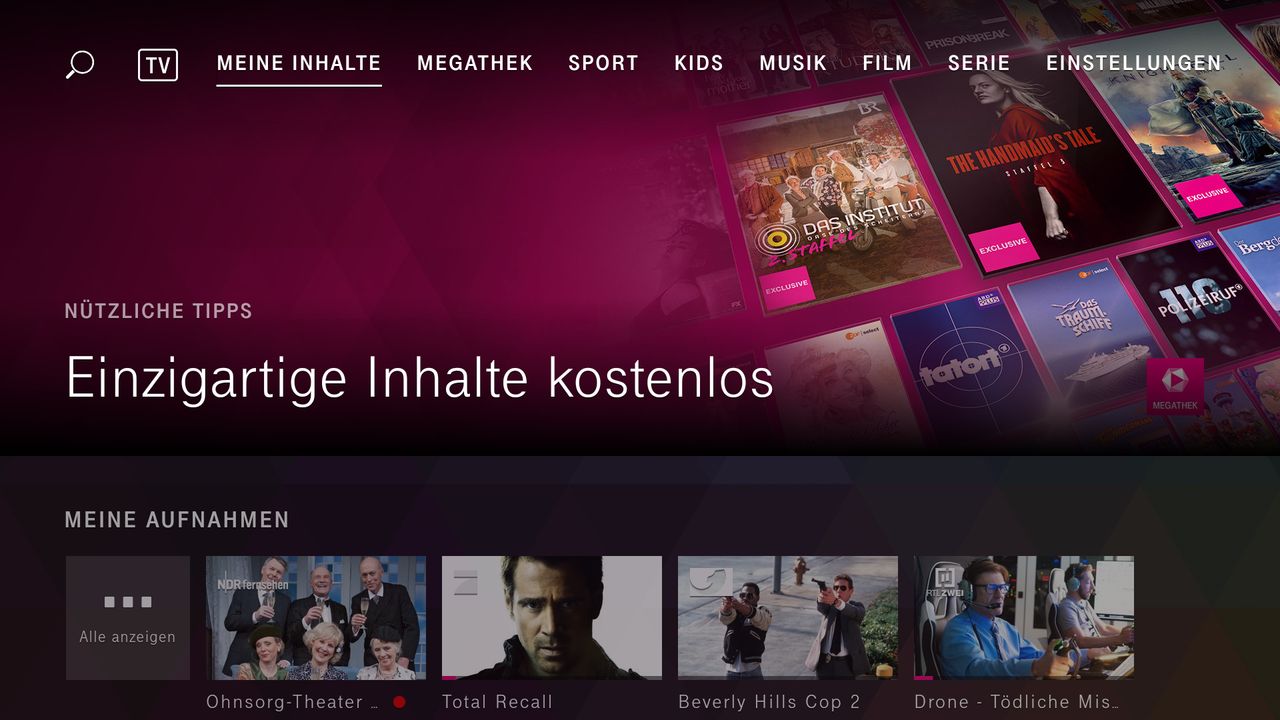Open the three-dots Alle anzeigen tile
Viewport: 1280px width, 720px height.
[128, 618]
